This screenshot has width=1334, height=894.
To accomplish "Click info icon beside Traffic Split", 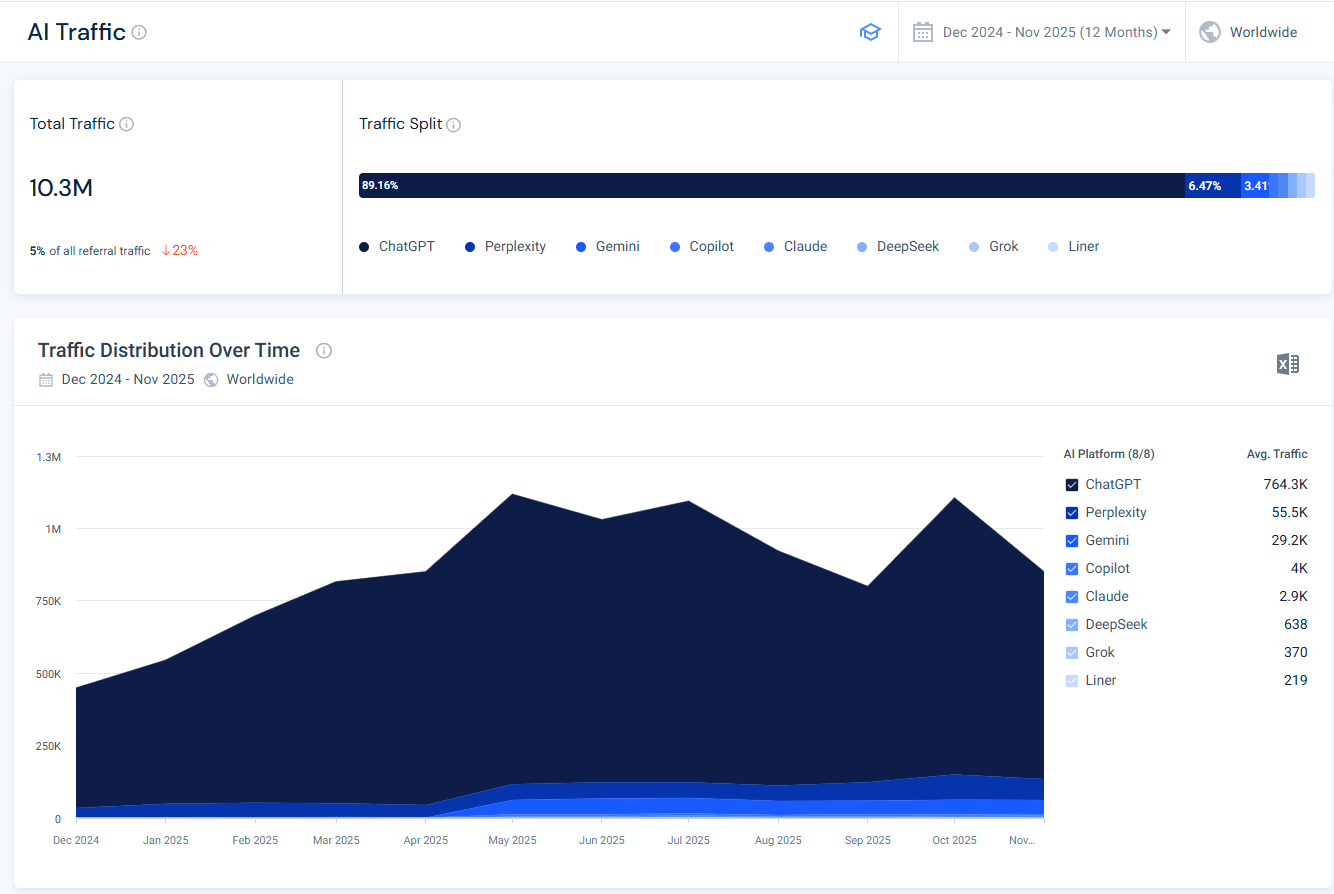I will tap(453, 125).
